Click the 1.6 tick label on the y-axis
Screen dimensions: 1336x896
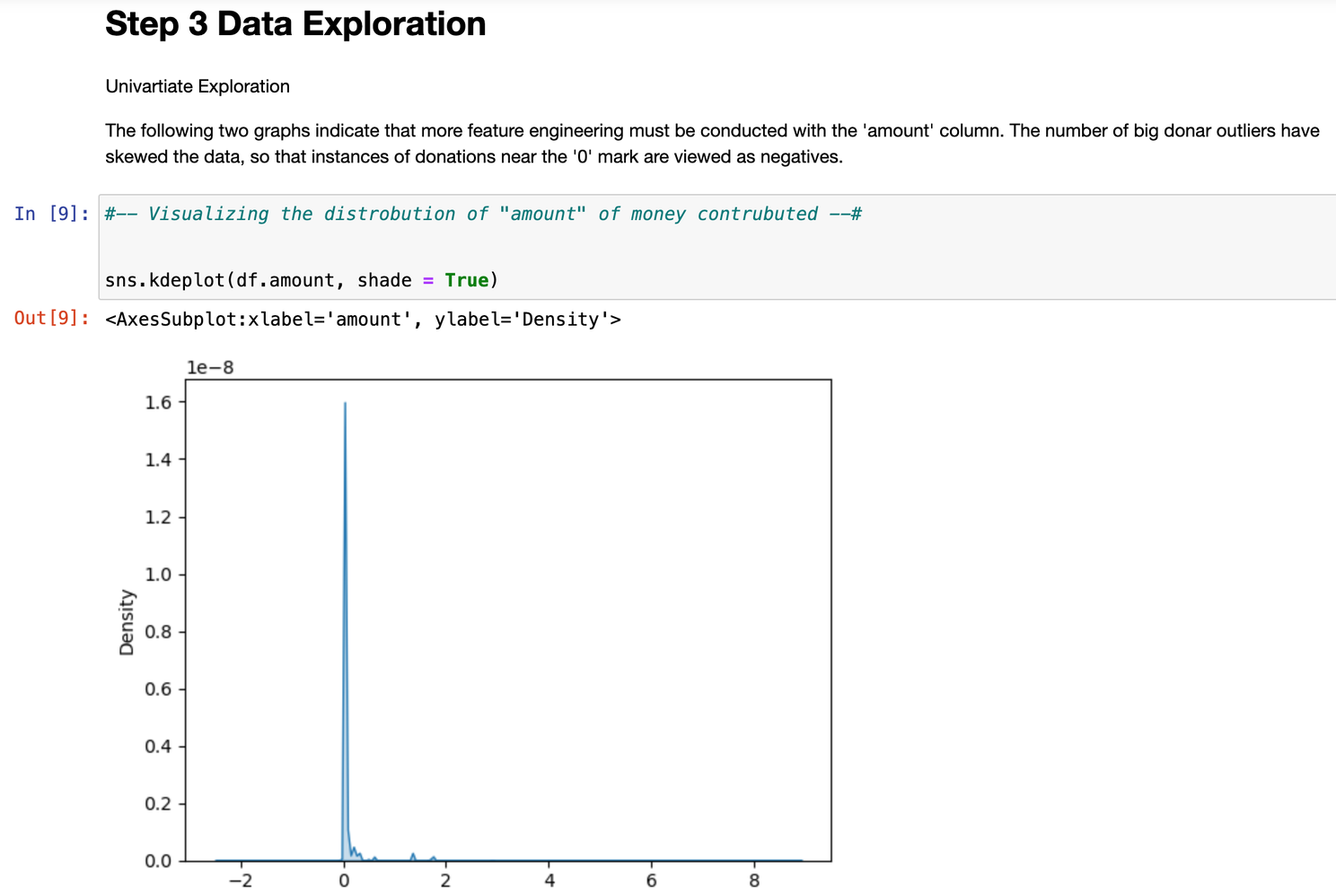click(158, 402)
